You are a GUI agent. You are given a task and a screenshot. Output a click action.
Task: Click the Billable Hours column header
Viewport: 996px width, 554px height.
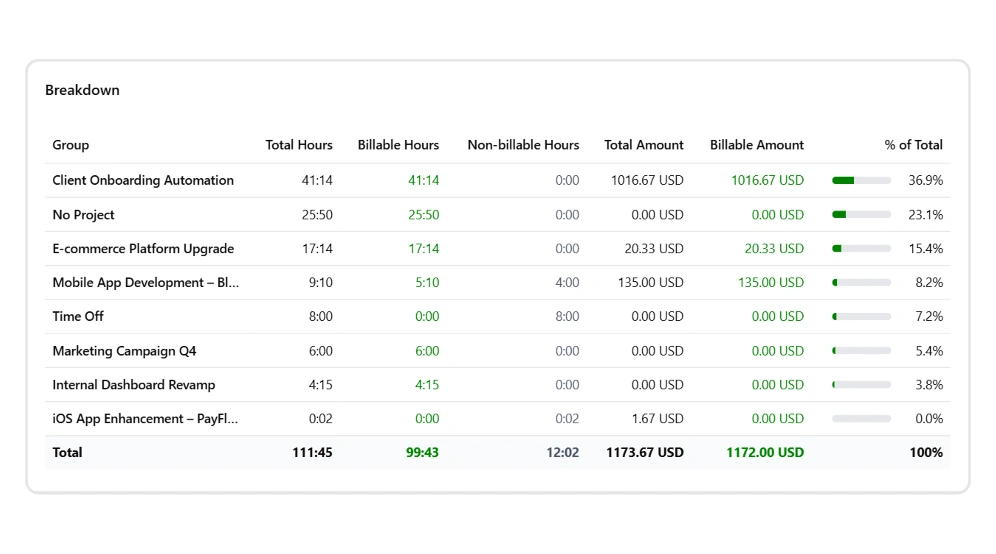[398, 145]
